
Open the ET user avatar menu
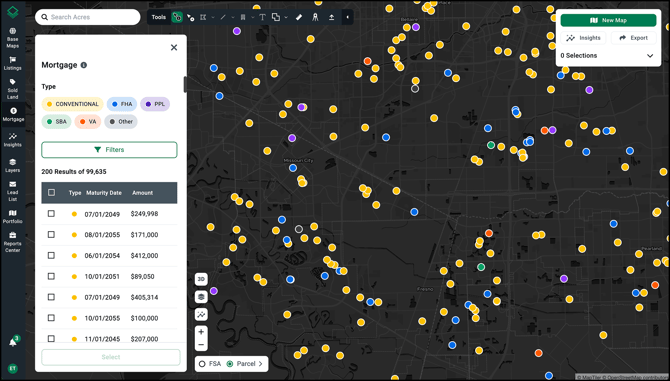pyautogui.click(x=13, y=368)
